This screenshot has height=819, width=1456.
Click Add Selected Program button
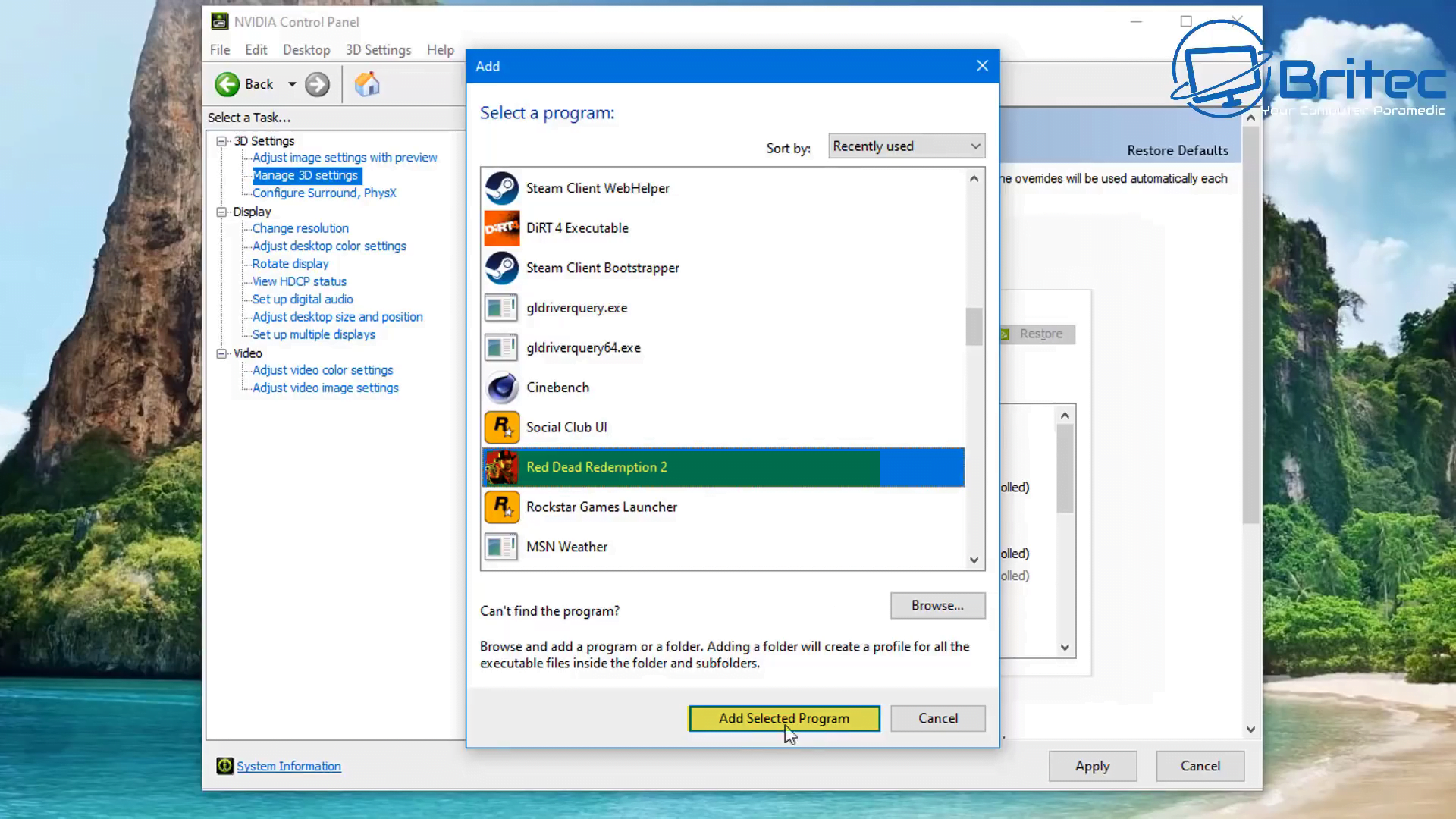click(x=784, y=718)
